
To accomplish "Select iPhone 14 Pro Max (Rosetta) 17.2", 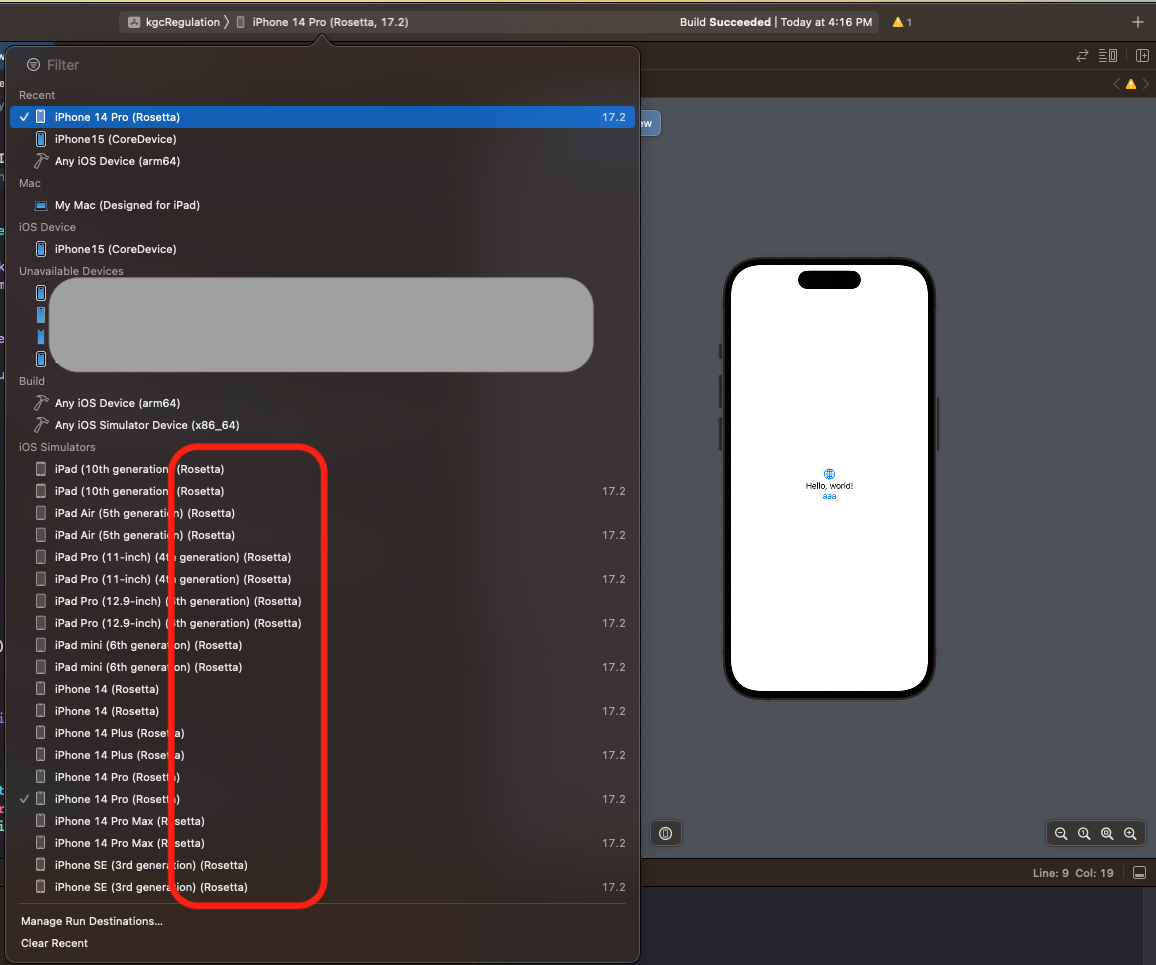I will point(322,843).
